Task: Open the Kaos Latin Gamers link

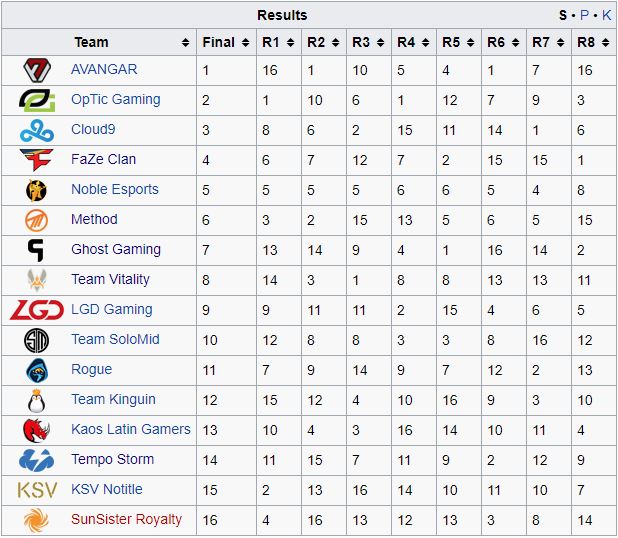Action: point(131,429)
